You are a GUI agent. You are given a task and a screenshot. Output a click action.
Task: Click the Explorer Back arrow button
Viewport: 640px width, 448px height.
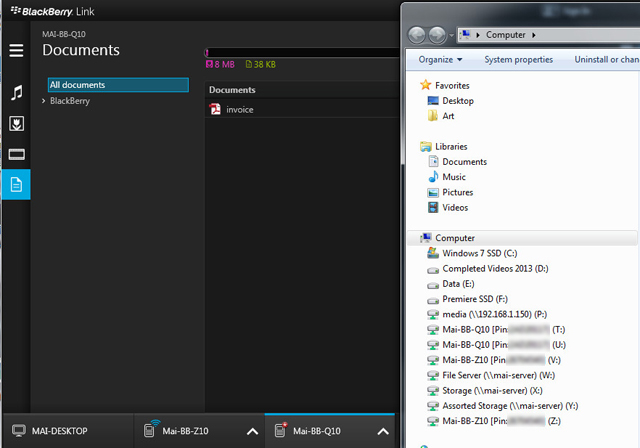(417, 35)
